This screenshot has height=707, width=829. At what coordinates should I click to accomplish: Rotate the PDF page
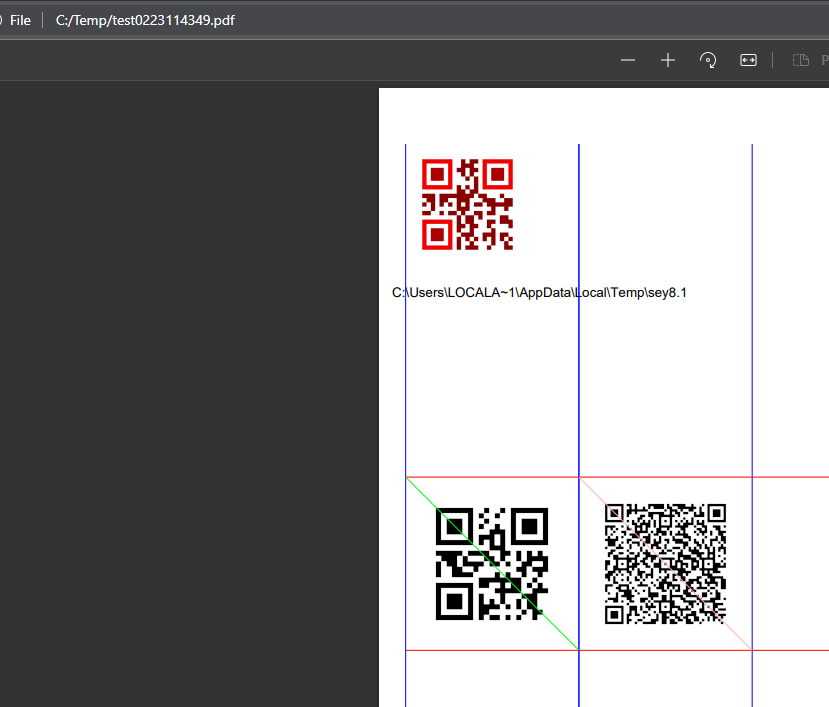[x=708, y=60]
